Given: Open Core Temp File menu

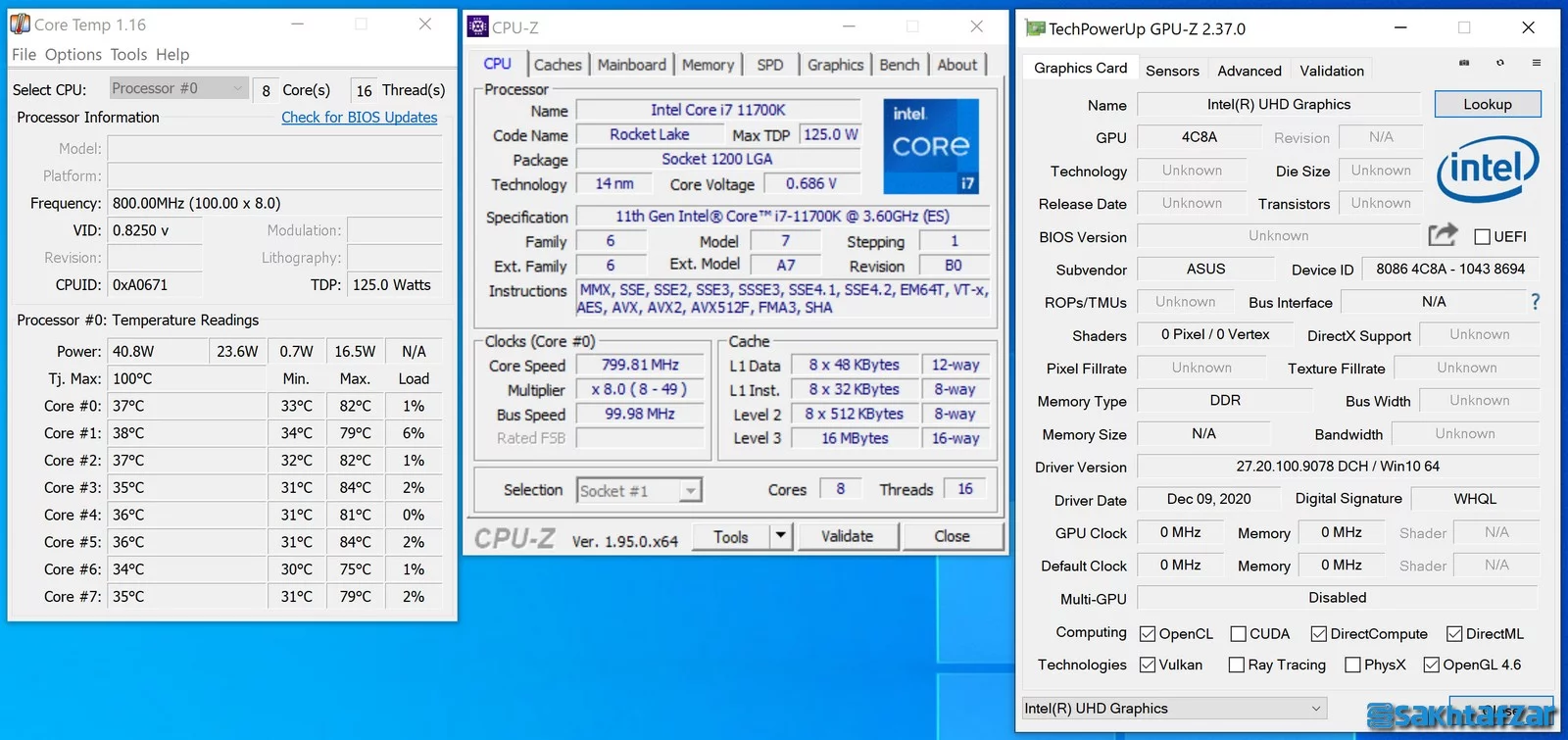Looking at the screenshot, I should (x=24, y=55).
